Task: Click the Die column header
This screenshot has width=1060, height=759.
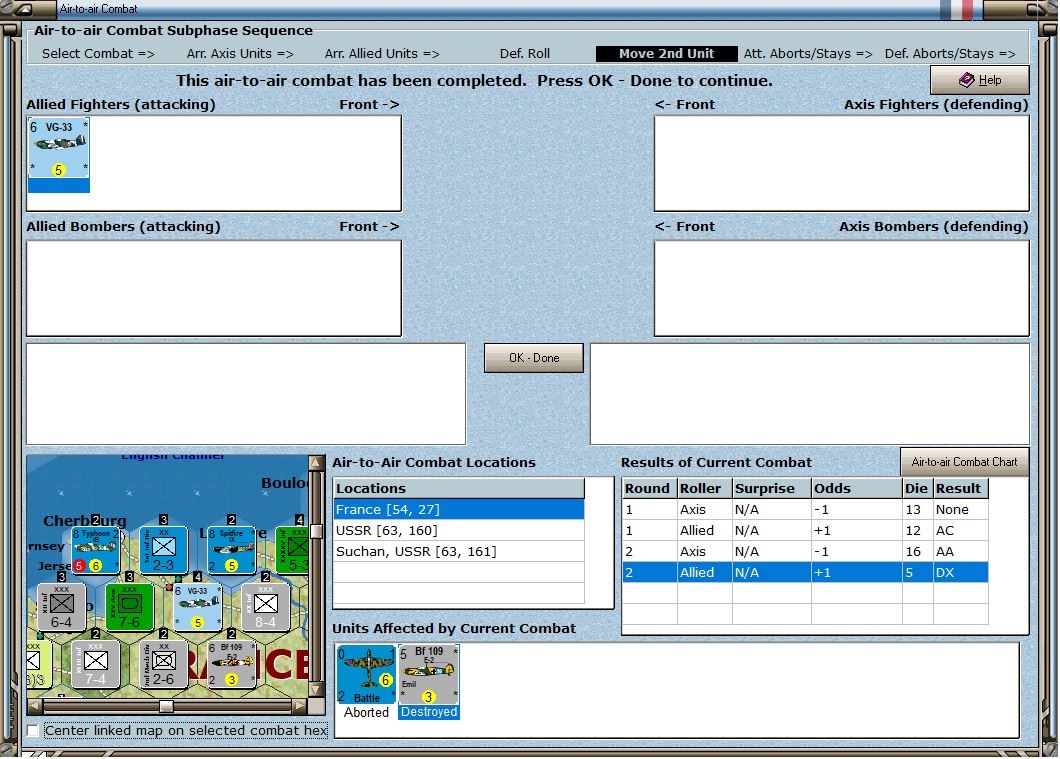Action: point(917,488)
